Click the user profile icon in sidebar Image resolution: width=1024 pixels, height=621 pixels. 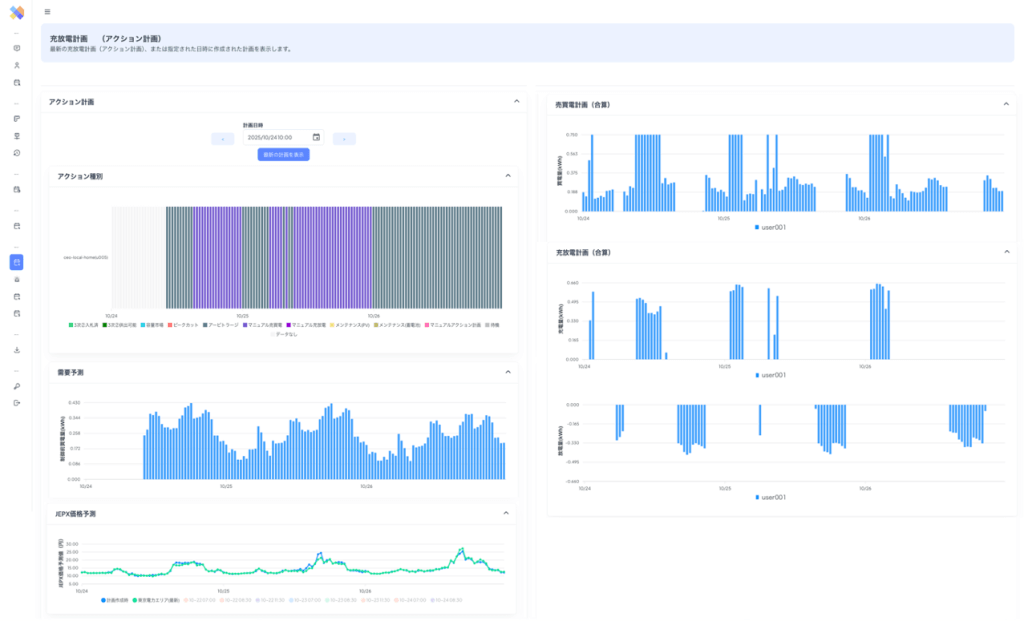[x=17, y=65]
